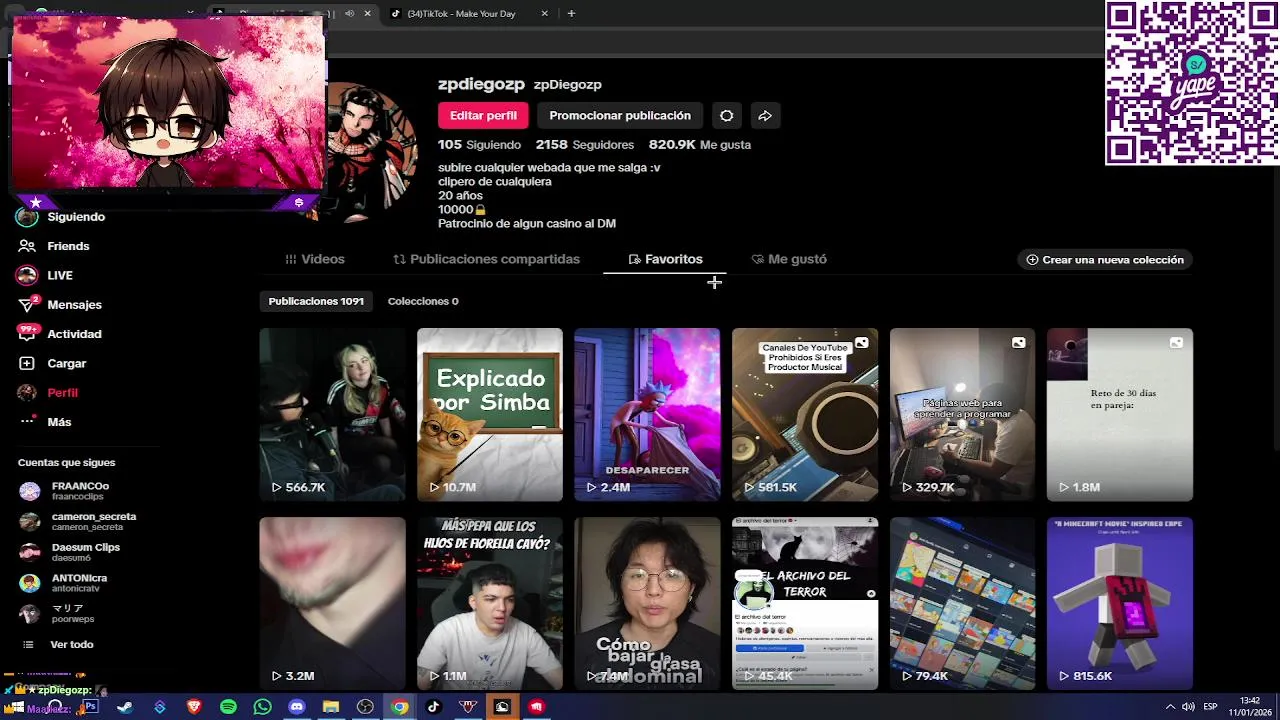This screenshot has width=1280, height=720.
Task: Open Photoshop from the taskbar
Action: (x=91, y=707)
